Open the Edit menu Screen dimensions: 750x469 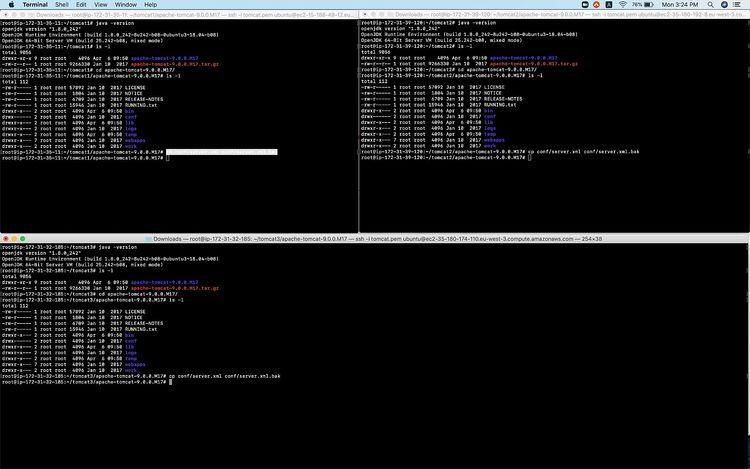pos(78,4)
